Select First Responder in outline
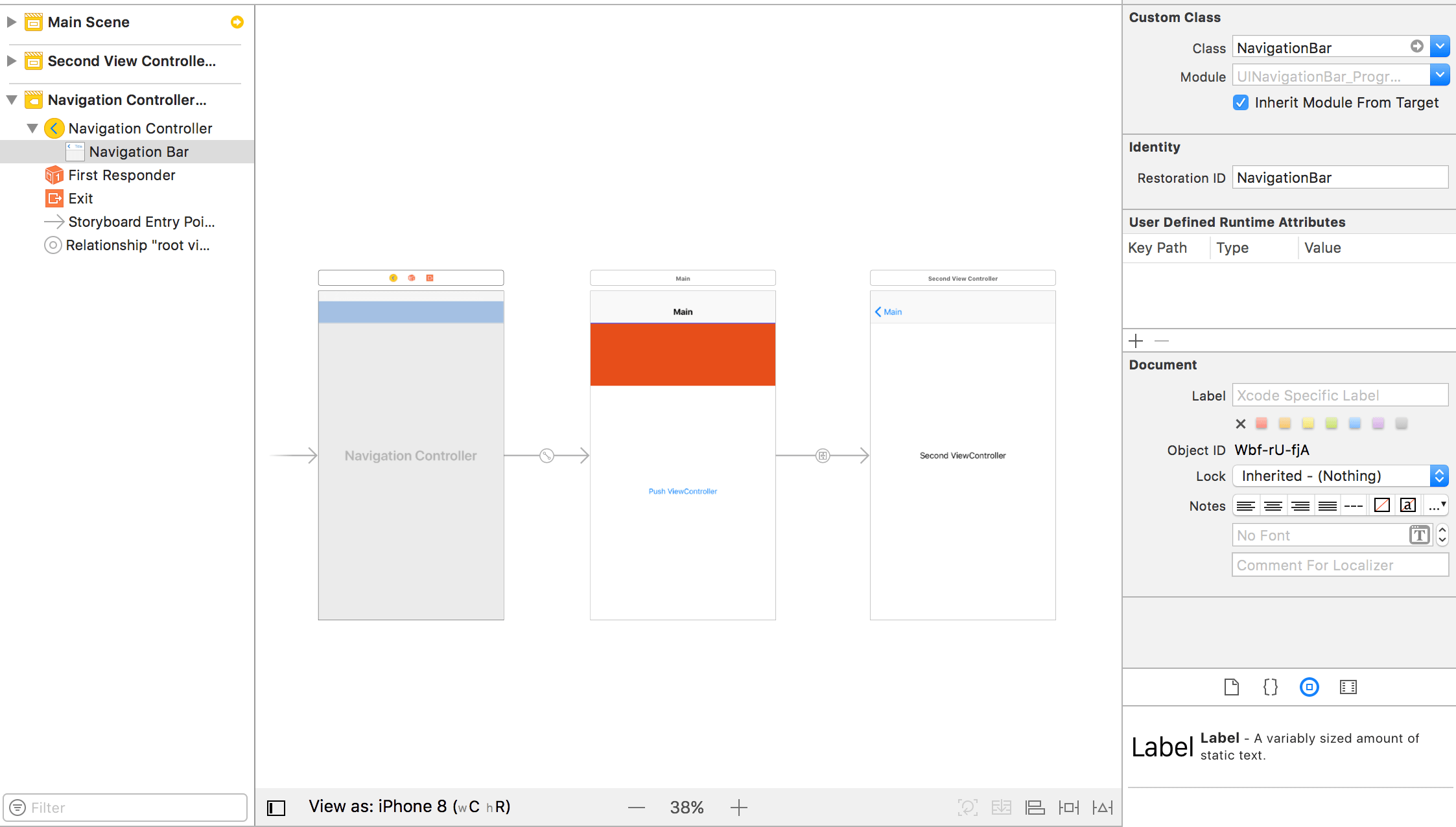The width and height of the screenshot is (1456, 827). tap(121, 175)
